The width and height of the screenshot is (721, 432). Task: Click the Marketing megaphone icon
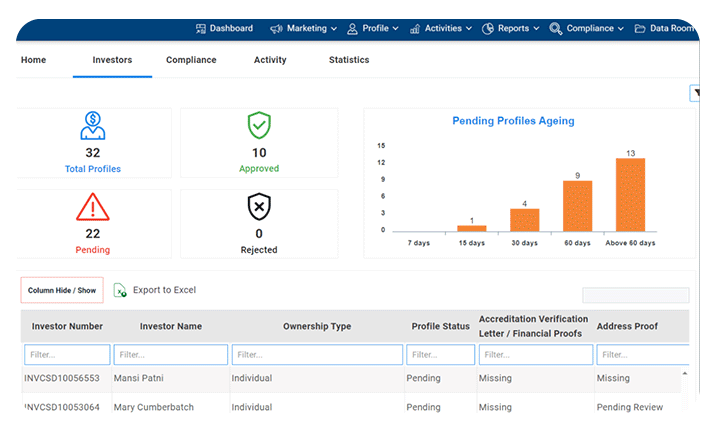[x=276, y=29]
